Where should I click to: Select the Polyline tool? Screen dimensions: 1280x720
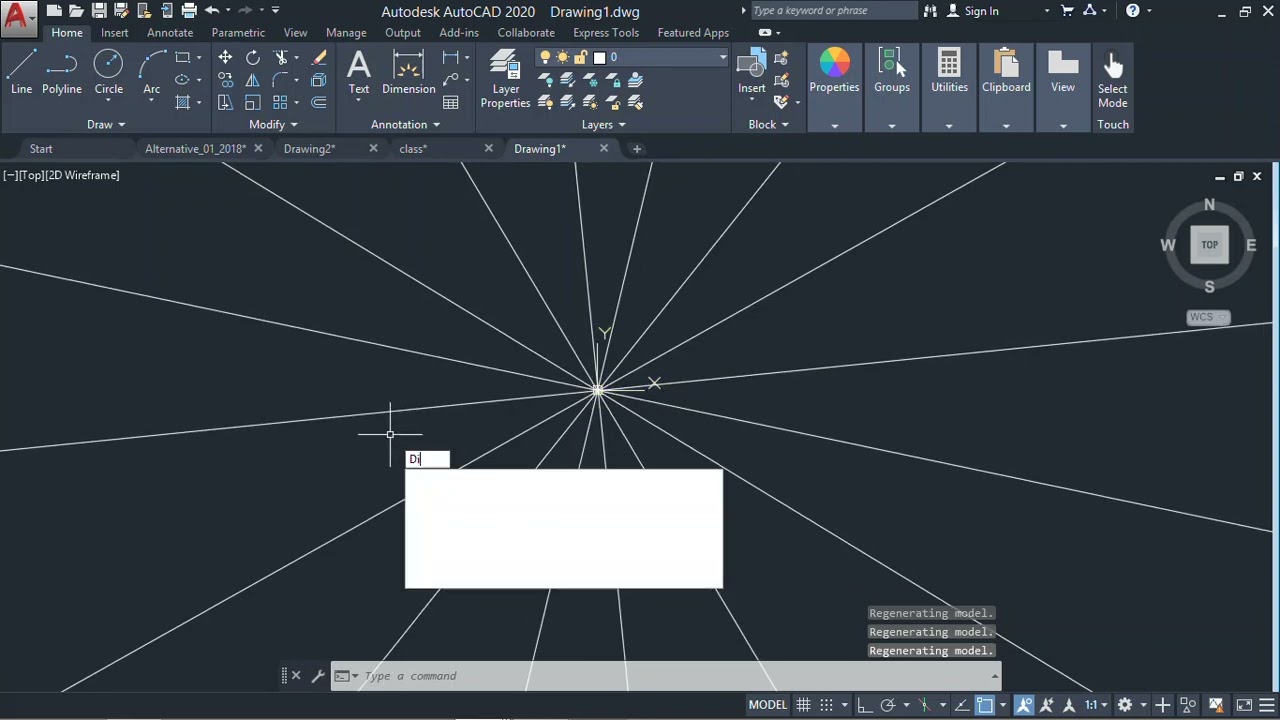pyautogui.click(x=61, y=74)
